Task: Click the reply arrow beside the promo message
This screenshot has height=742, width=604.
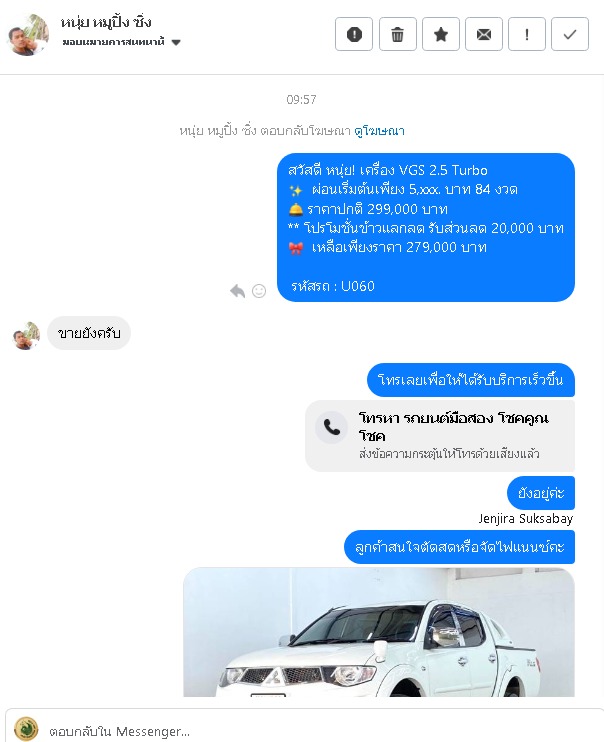Action: click(x=238, y=291)
